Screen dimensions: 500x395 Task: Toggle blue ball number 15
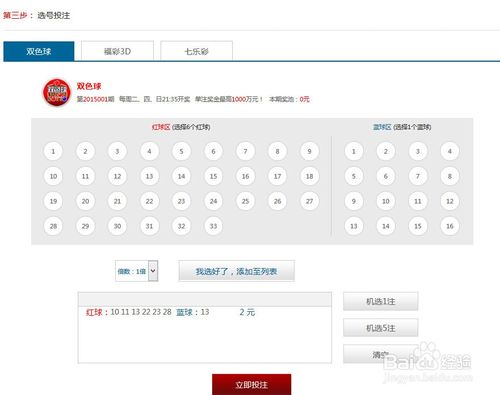[x=418, y=226]
